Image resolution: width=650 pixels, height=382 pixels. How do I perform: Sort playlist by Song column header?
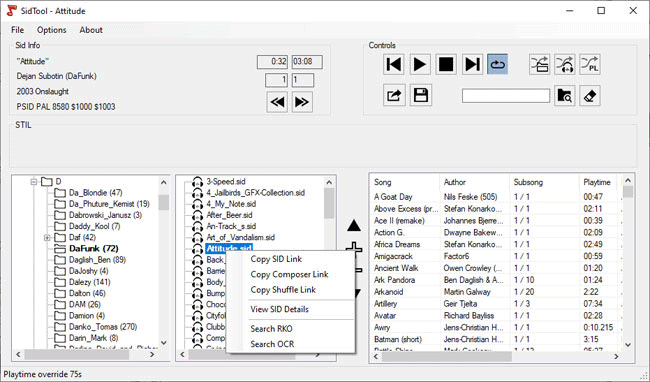[404, 182]
